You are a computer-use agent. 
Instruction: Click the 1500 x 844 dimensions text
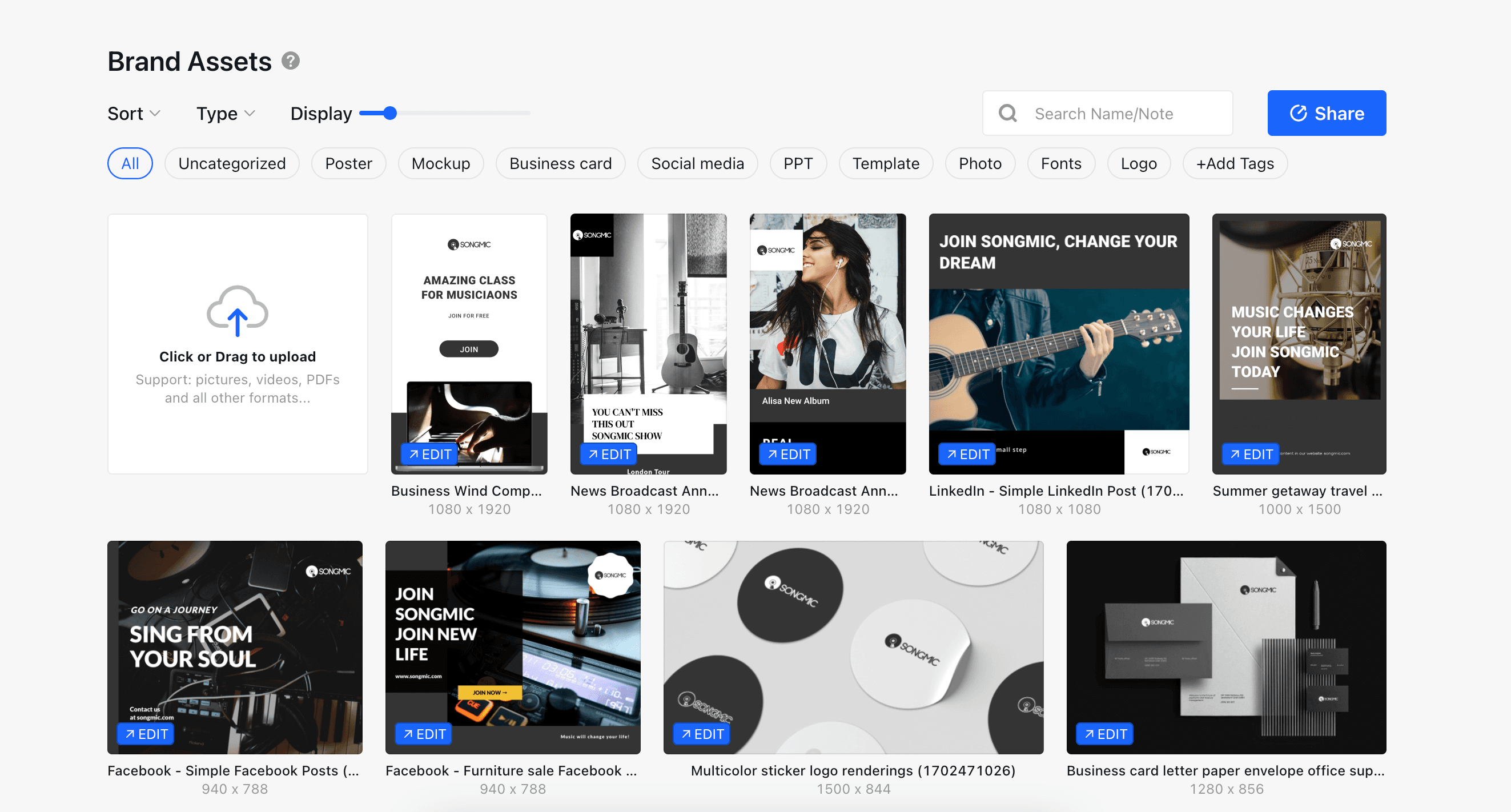coord(854,789)
